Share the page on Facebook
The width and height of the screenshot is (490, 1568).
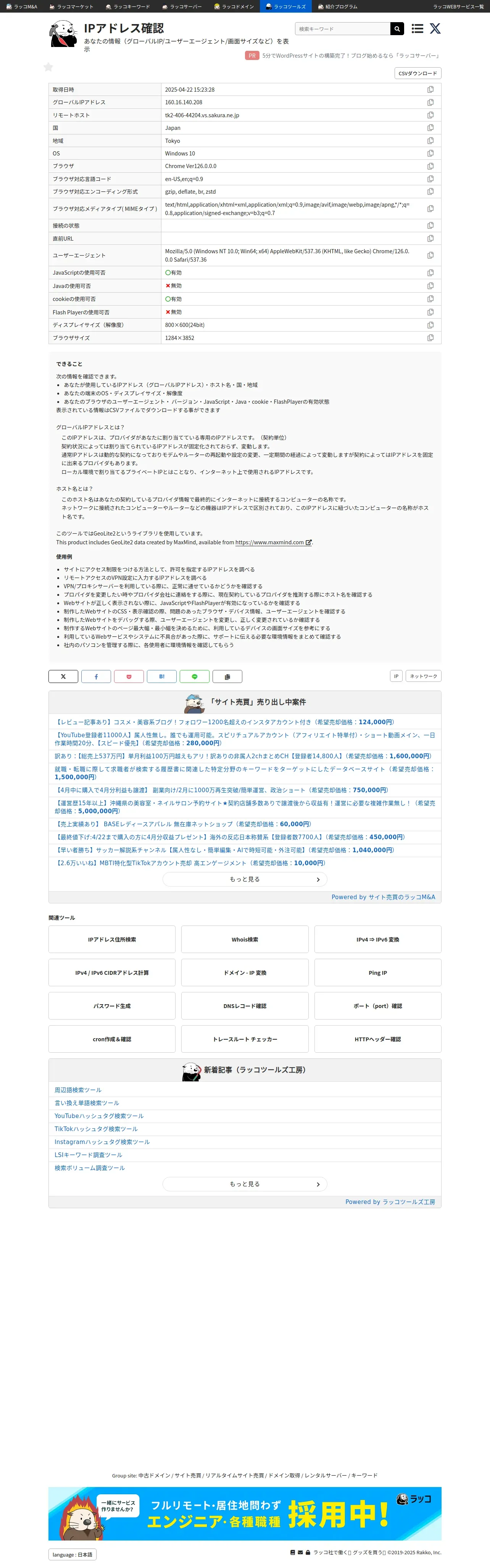point(96,676)
